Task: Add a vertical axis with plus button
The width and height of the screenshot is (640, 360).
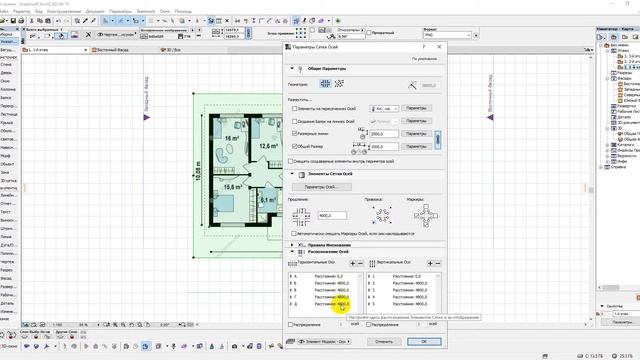Action: pyautogui.click(x=430, y=264)
